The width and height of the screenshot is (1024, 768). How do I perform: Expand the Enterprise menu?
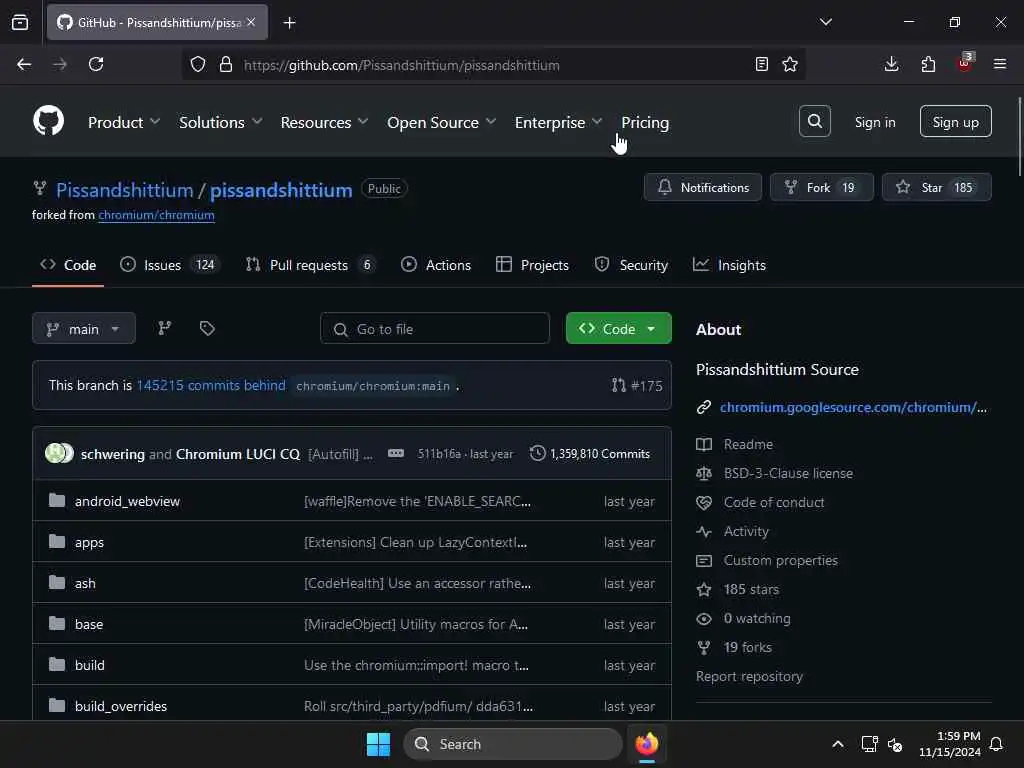click(x=558, y=122)
